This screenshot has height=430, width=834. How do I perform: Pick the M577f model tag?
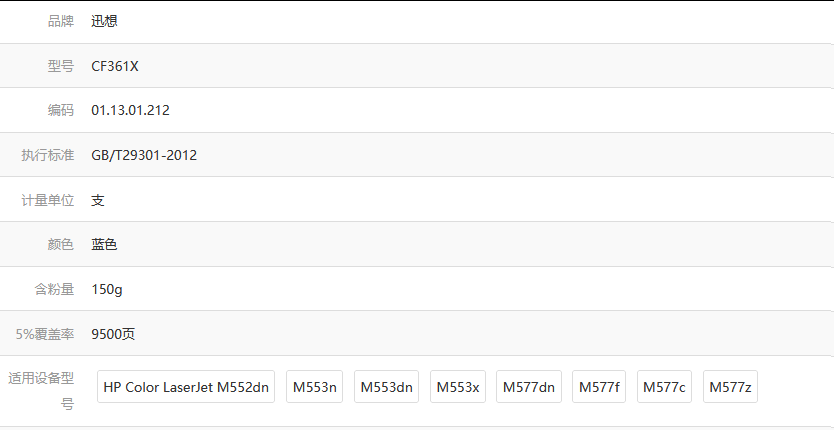pos(599,387)
